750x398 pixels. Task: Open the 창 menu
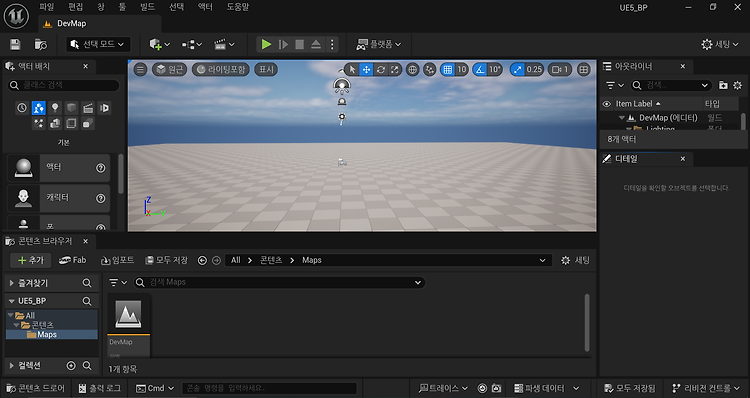tap(100, 7)
